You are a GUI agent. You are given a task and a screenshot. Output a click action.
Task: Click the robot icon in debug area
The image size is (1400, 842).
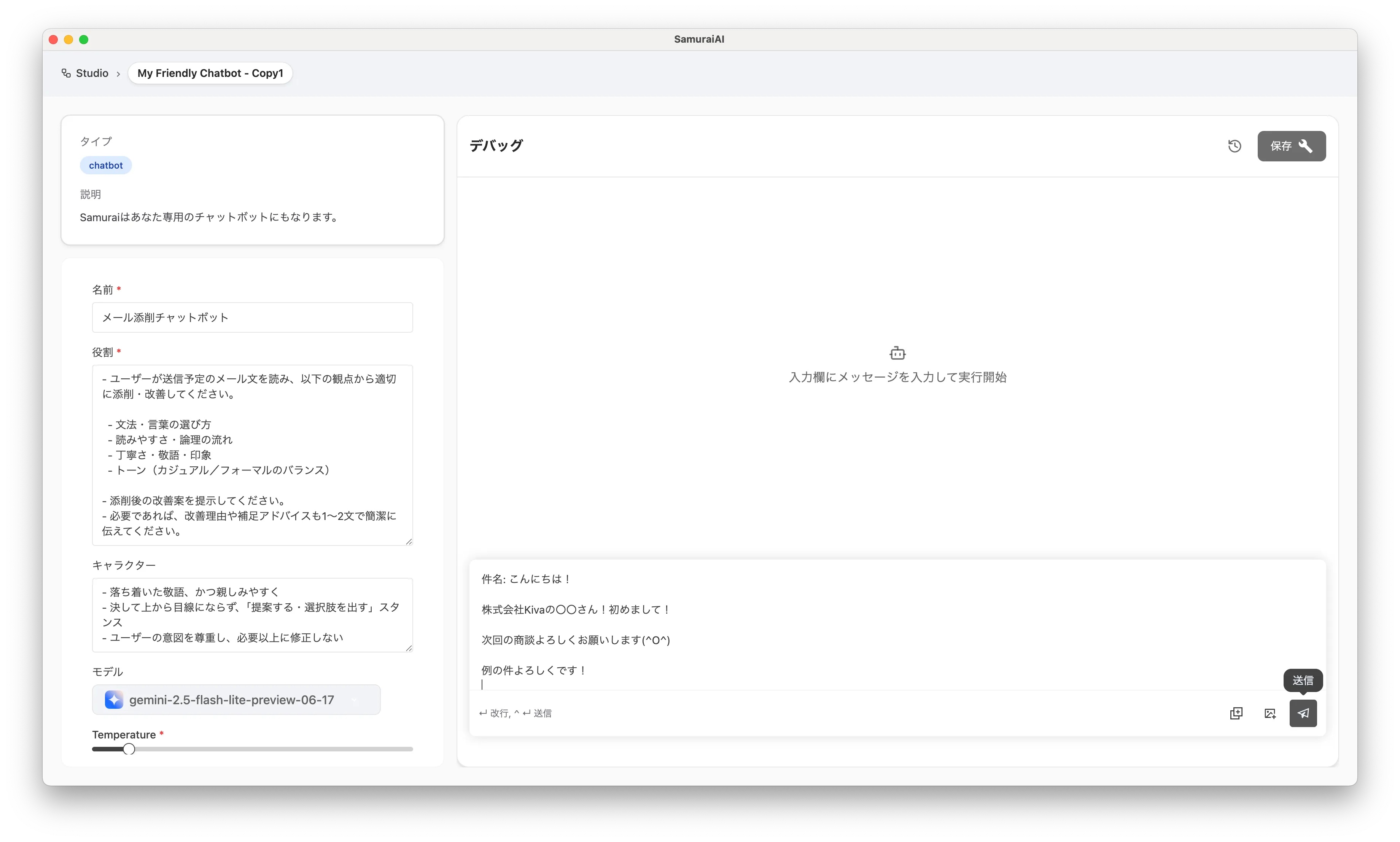pyautogui.click(x=897, y=354)
